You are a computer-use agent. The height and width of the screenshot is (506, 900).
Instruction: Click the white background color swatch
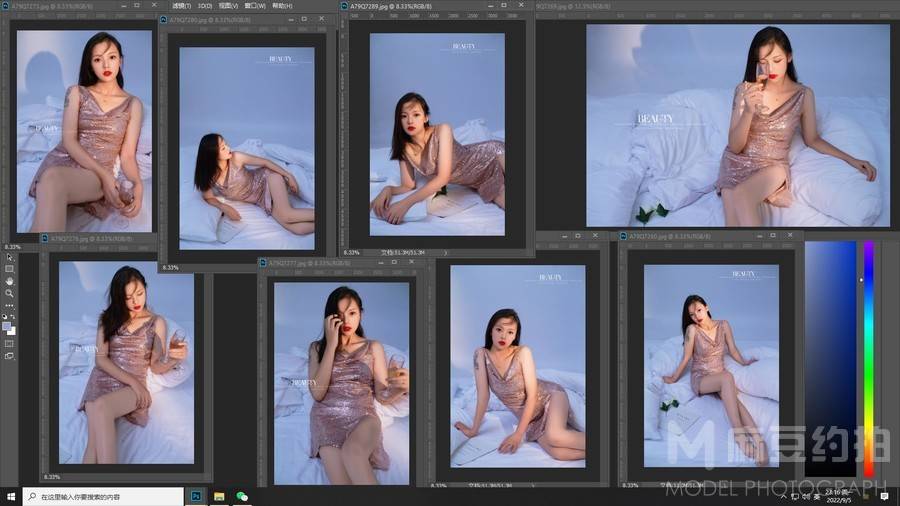click(12, 332)
